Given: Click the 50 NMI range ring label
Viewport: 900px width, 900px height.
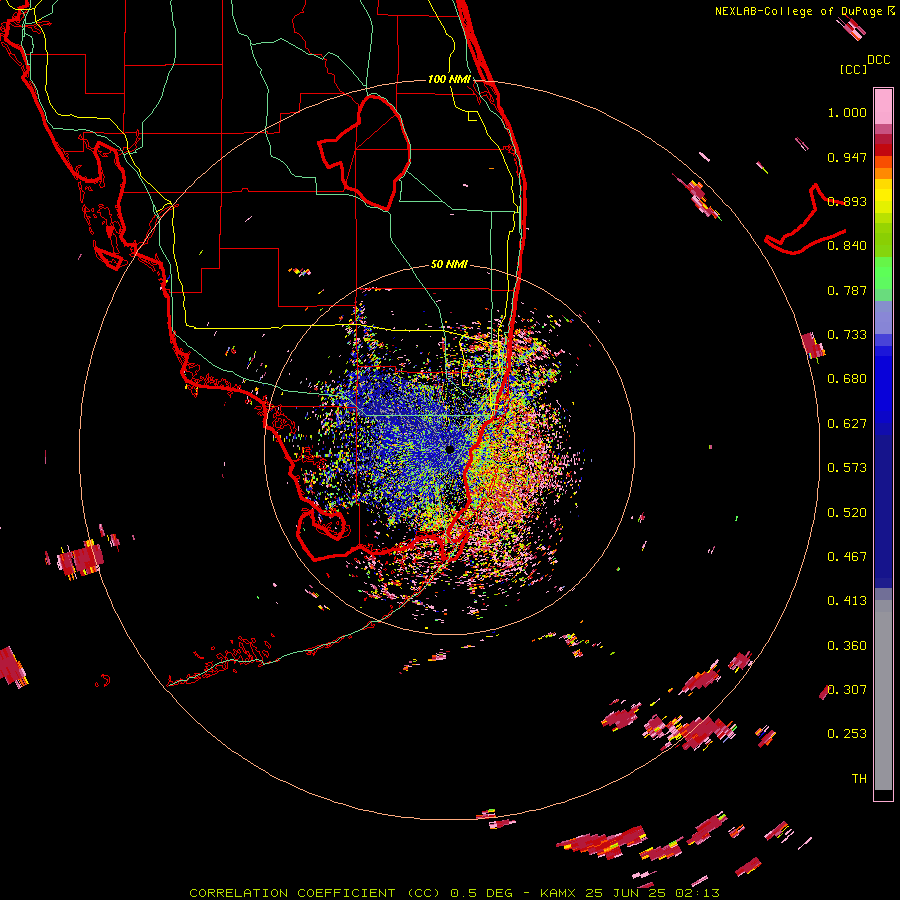Looking at the screenshot, I should pyautogui.click(x=449, y=264).
